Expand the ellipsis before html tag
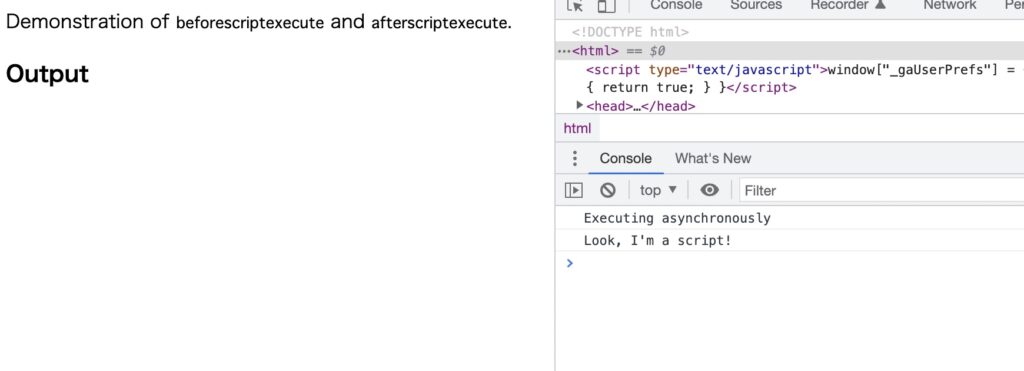Image resolution: width=1024 pixels, height=371 pixels. (x=564, y=51)
